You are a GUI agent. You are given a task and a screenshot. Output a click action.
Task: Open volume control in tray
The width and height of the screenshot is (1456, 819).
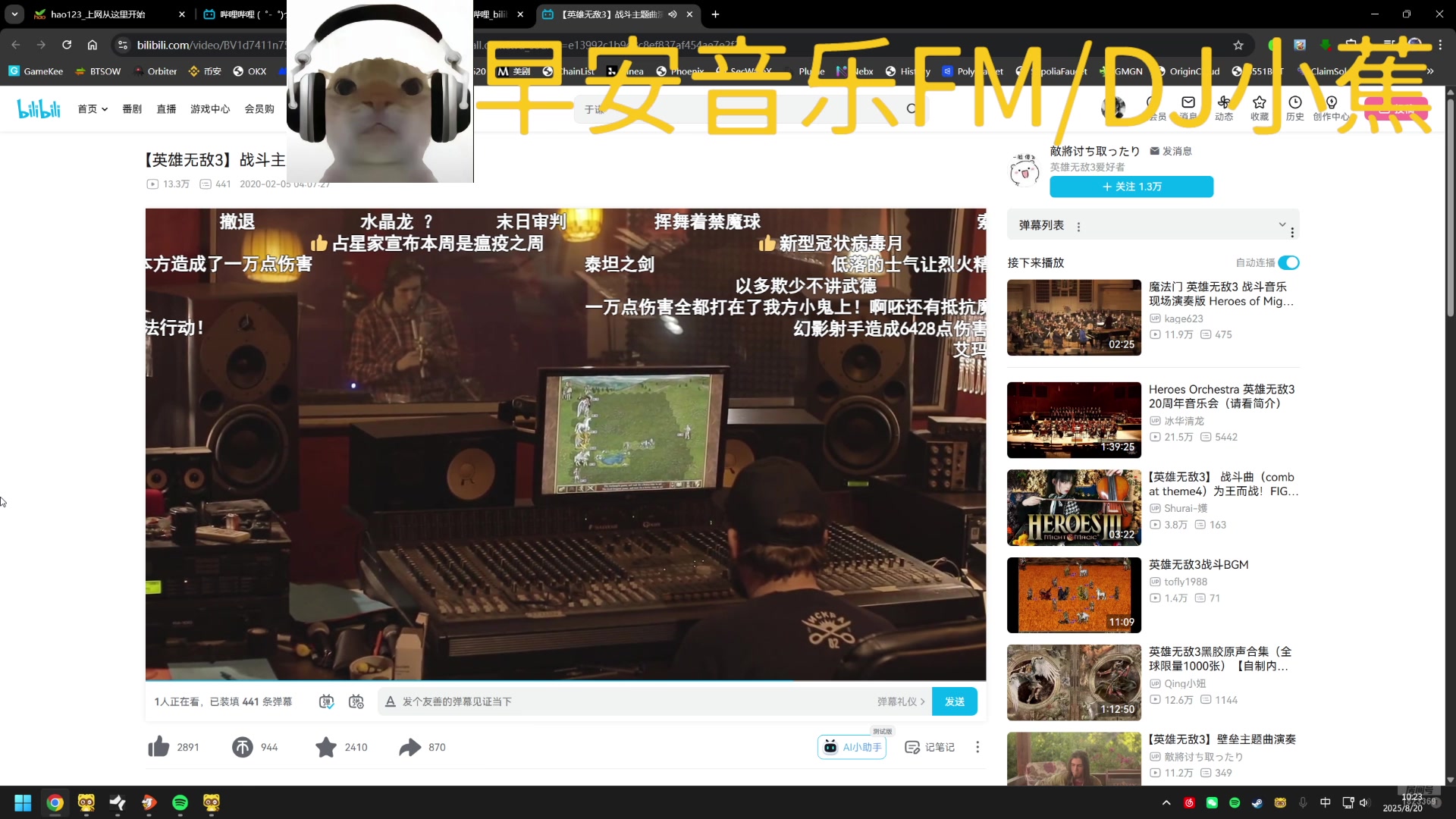tap(1364, 802)
